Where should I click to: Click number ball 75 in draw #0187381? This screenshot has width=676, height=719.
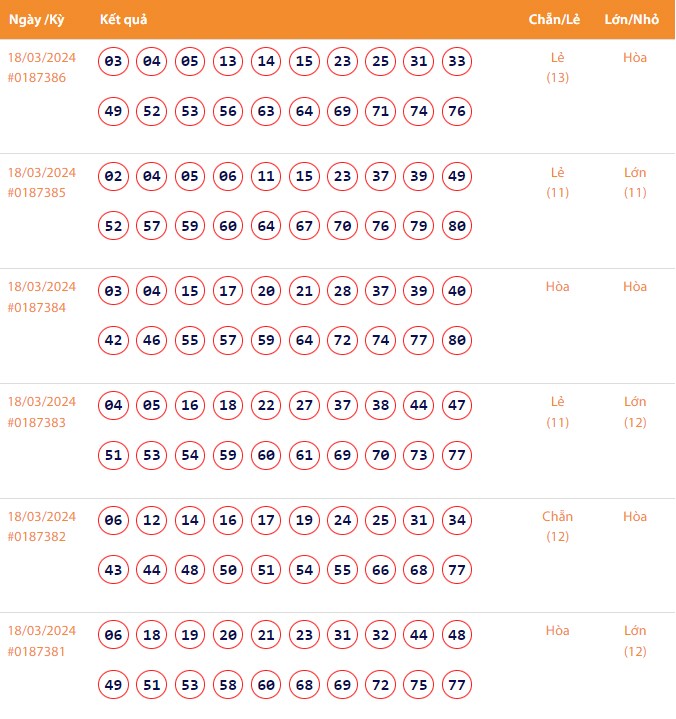point(418,684)
